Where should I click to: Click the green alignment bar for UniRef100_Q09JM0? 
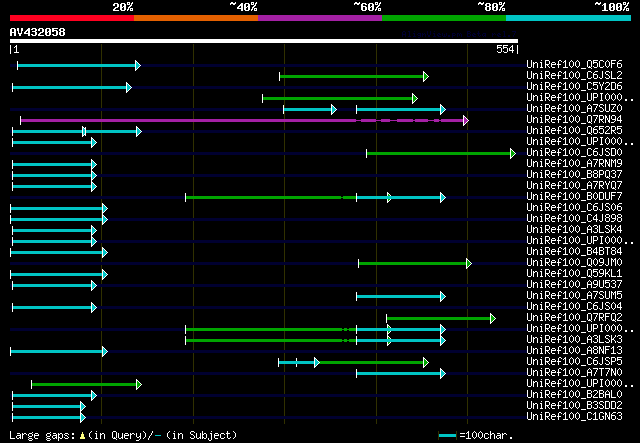click(x=415, y=264)
